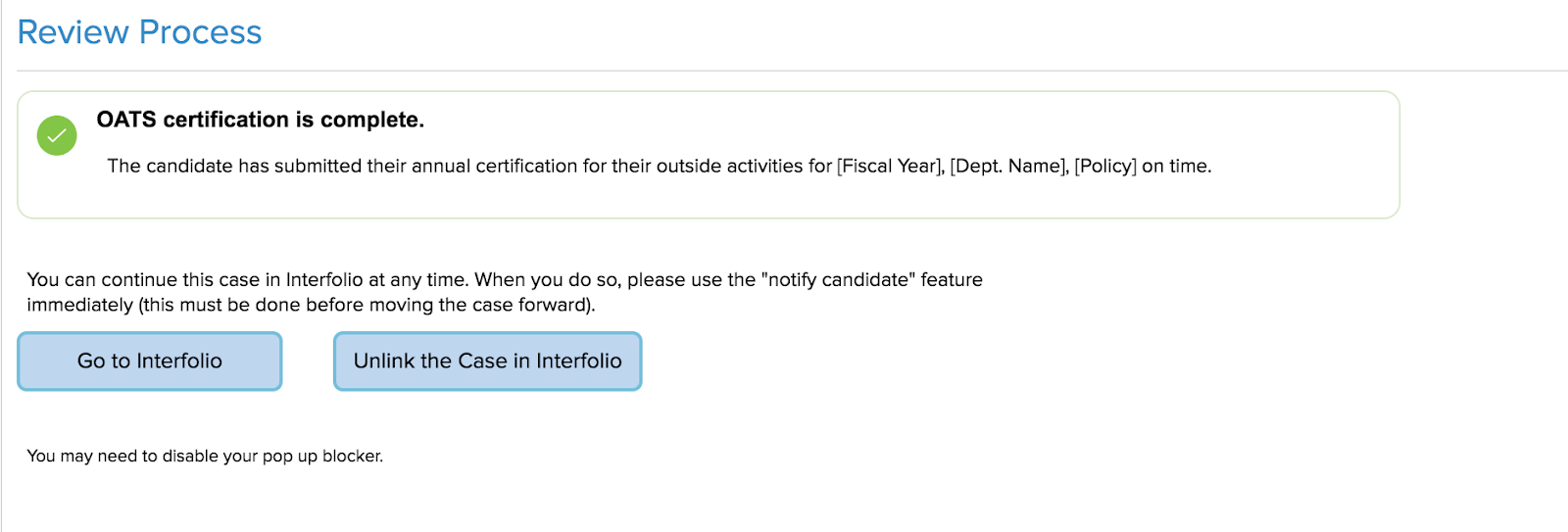Click the word "immediately" in the instructions
The height and width of the screenshot is (532, 1568).
tap(79, 305)
